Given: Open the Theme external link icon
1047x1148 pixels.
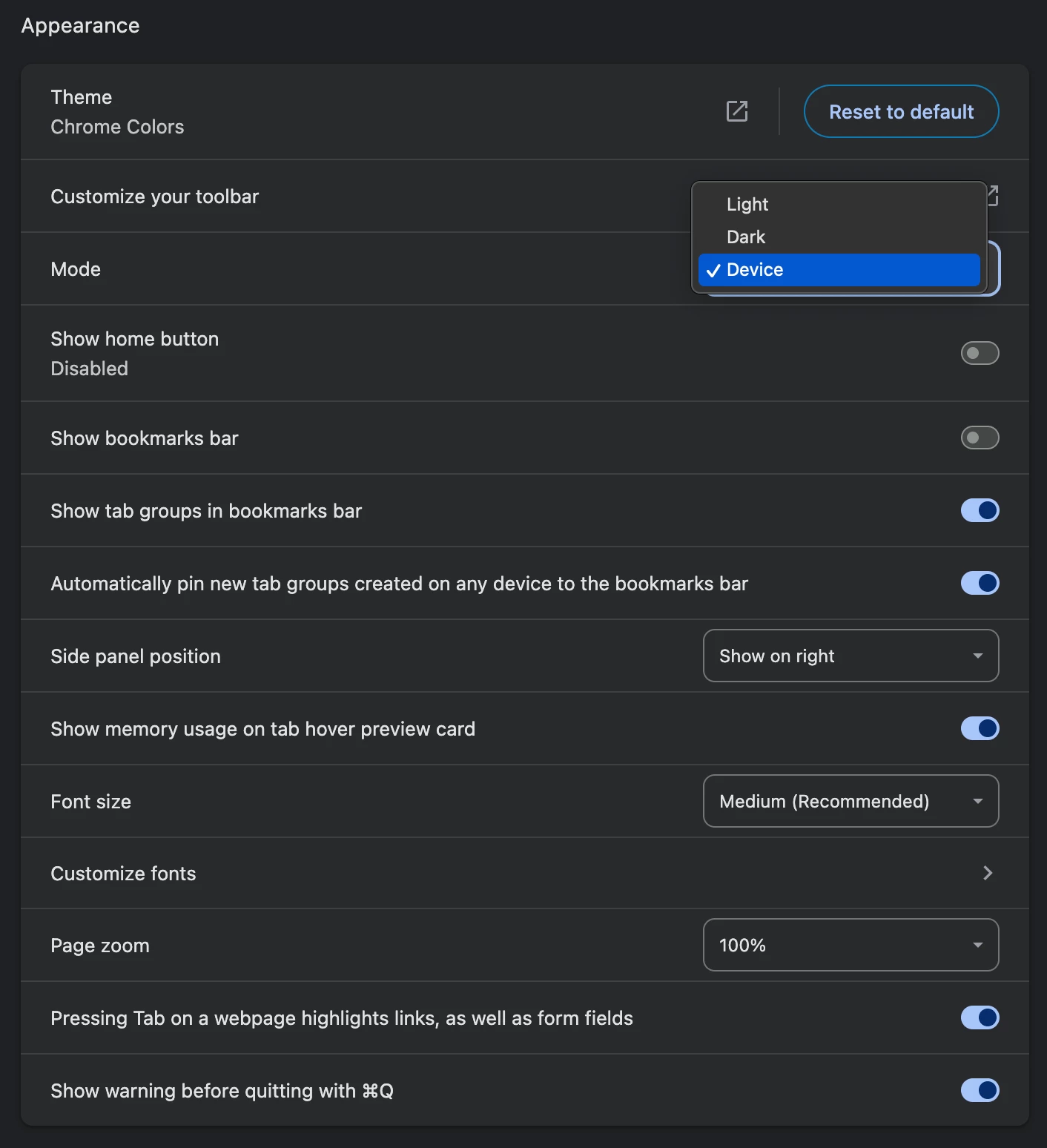Looking at the screenshot, I should 736,111.
